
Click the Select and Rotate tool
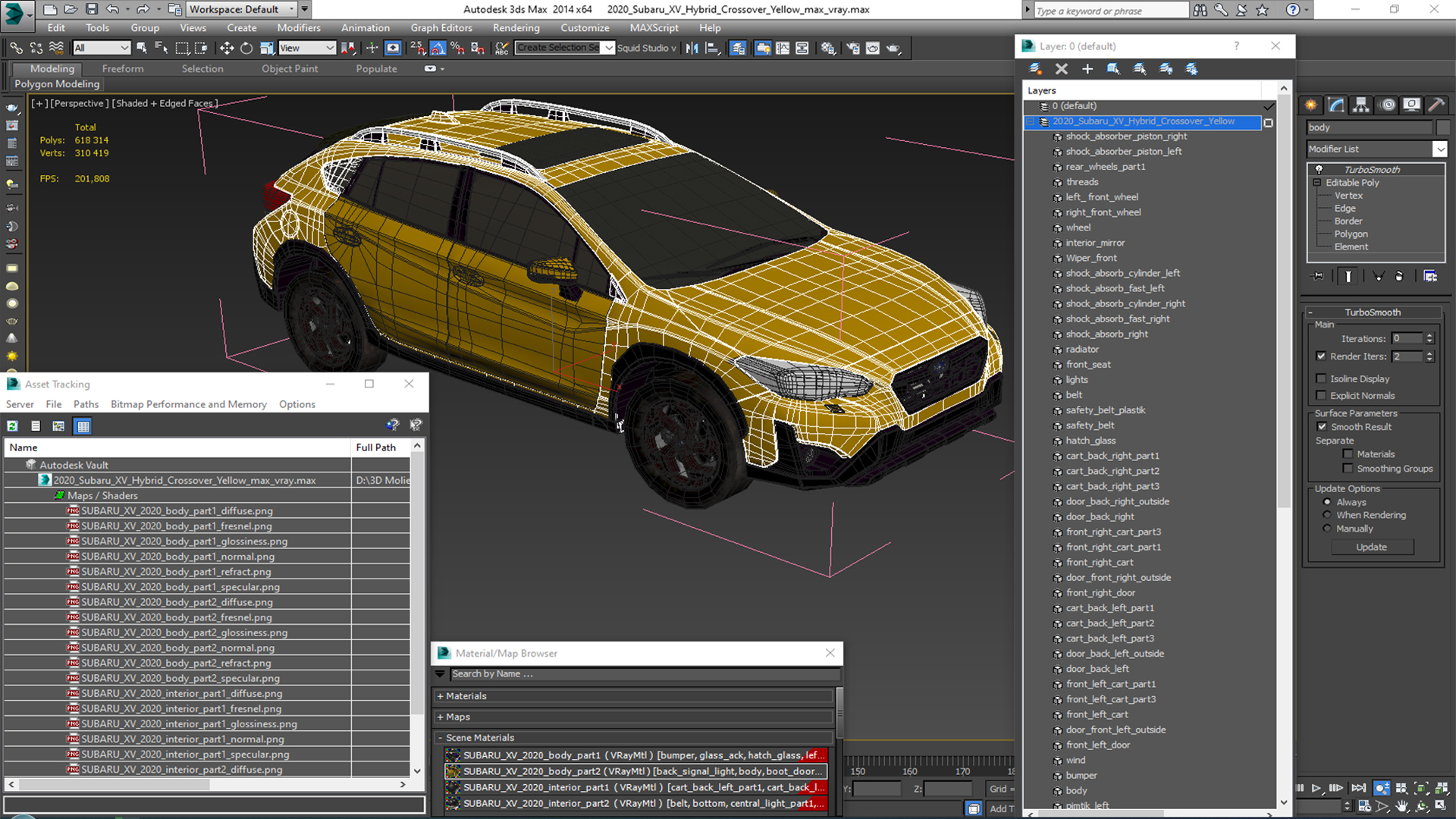click(246, 48)
